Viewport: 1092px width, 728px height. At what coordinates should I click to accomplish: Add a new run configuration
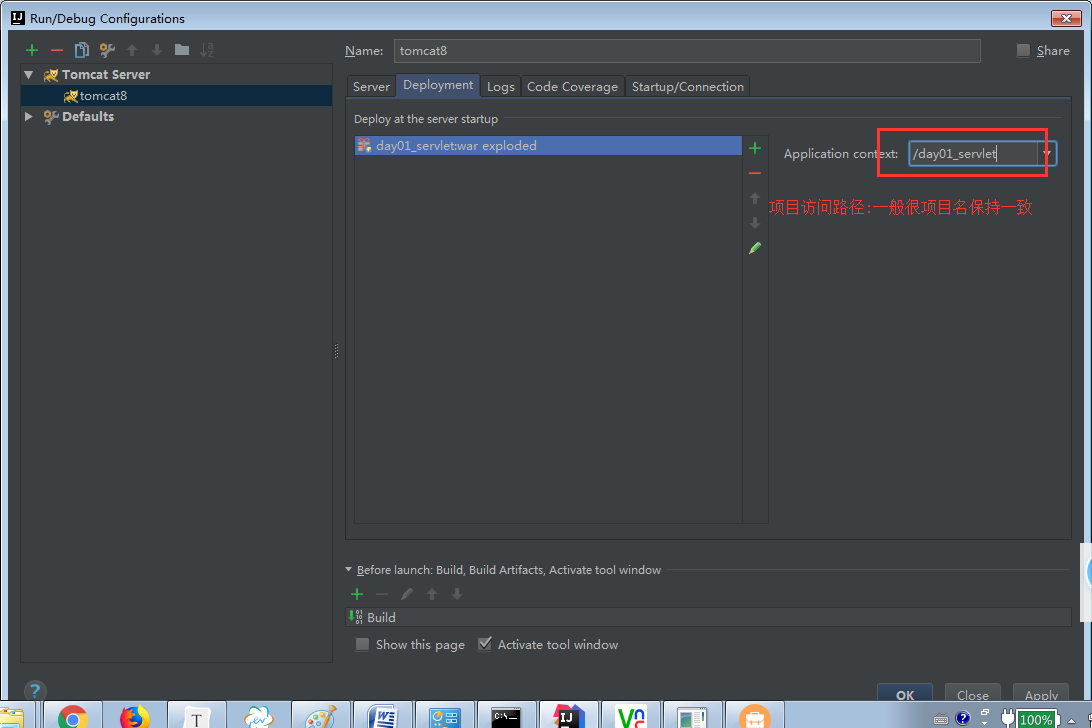point(32,50)
